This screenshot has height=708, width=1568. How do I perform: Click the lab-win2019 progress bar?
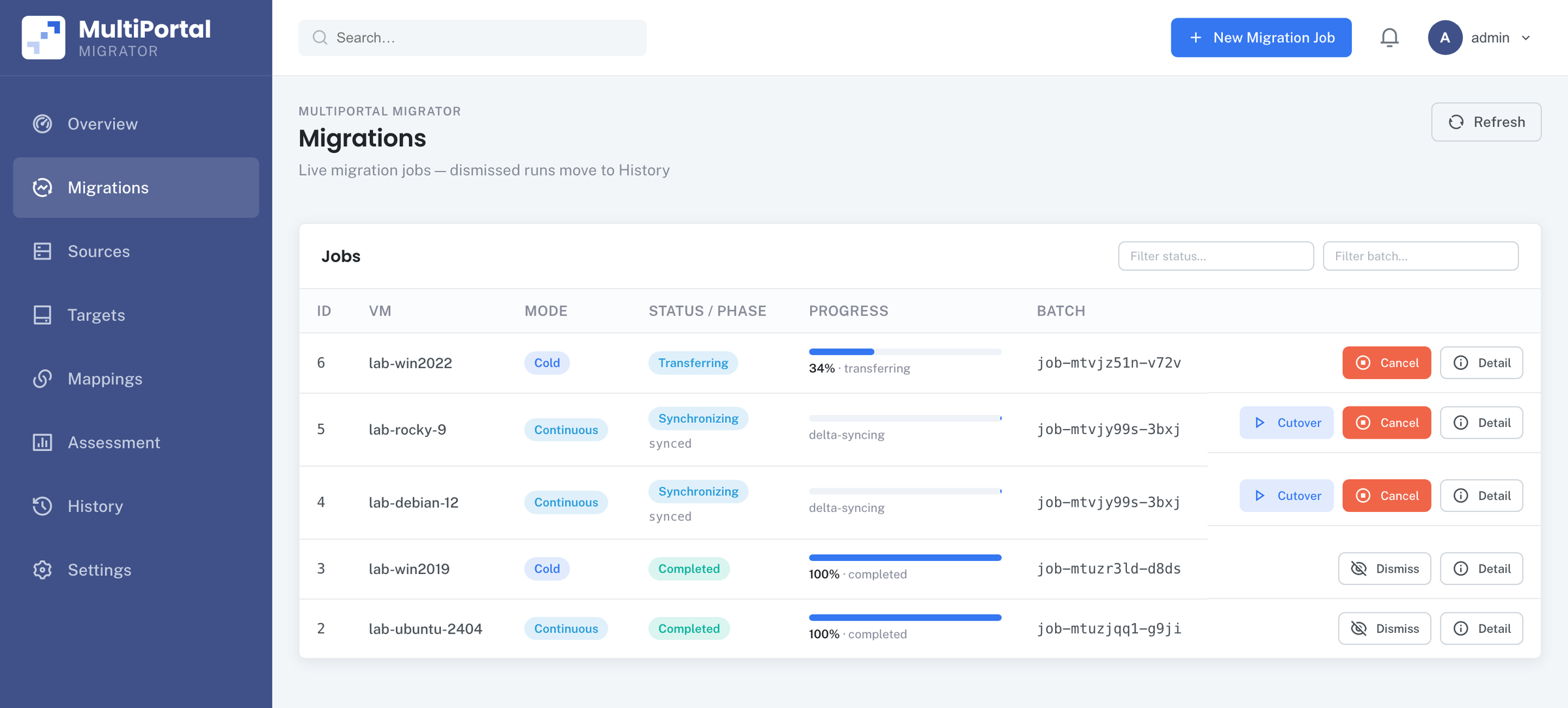coord(905,558)
